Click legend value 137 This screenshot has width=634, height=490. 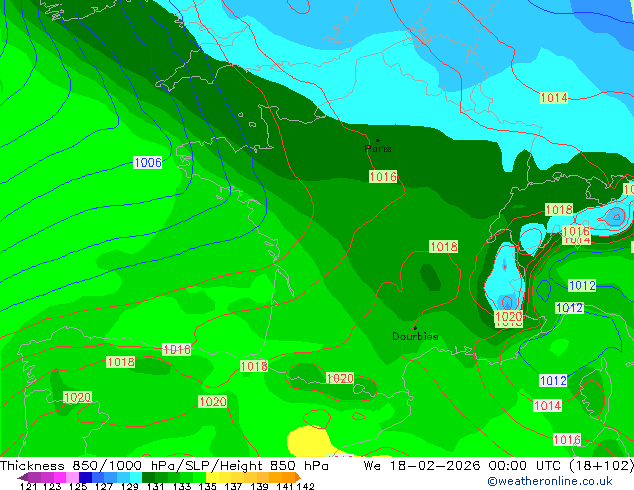pyautogui.click(x=233, y=486)
